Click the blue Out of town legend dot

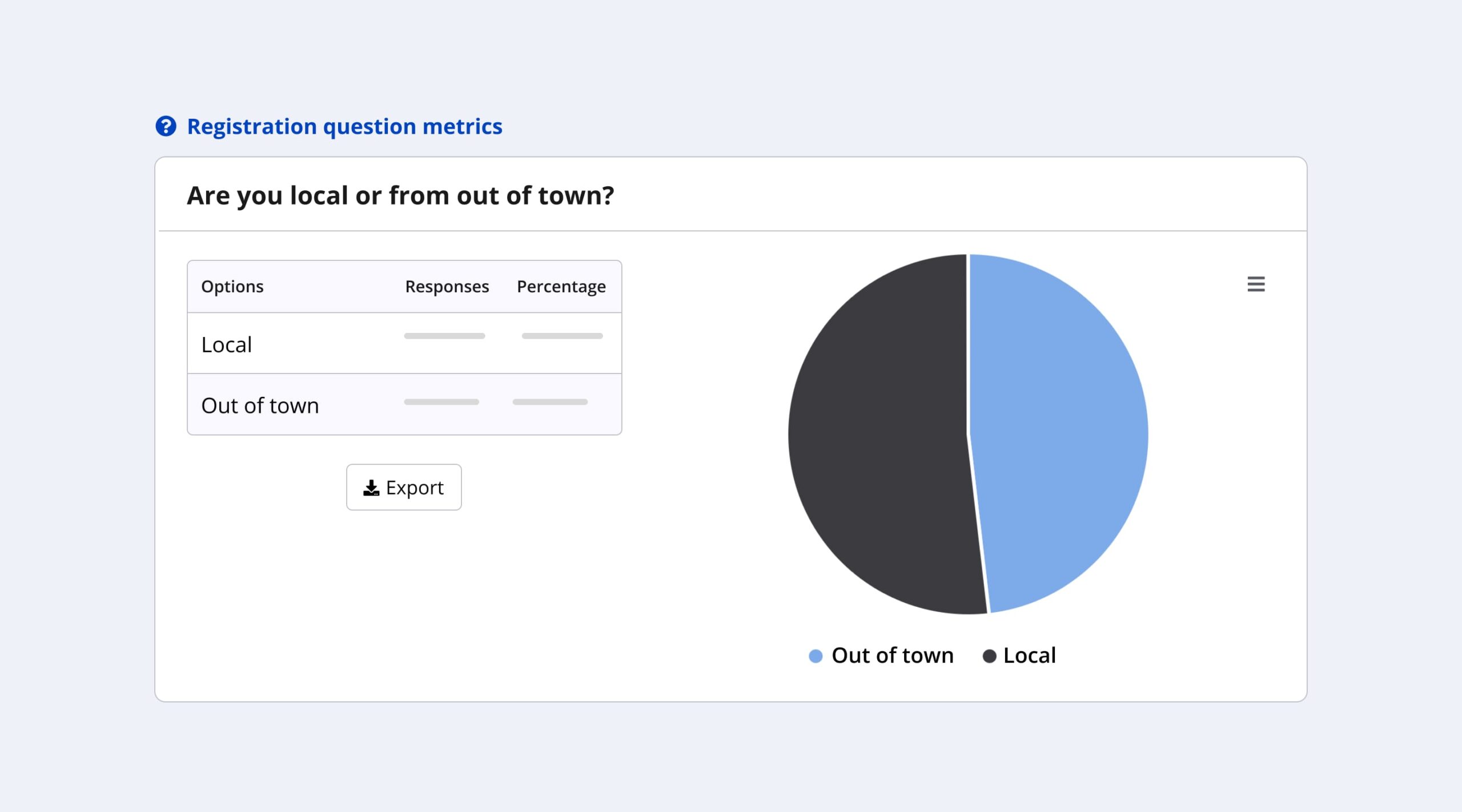coord(816,656)
